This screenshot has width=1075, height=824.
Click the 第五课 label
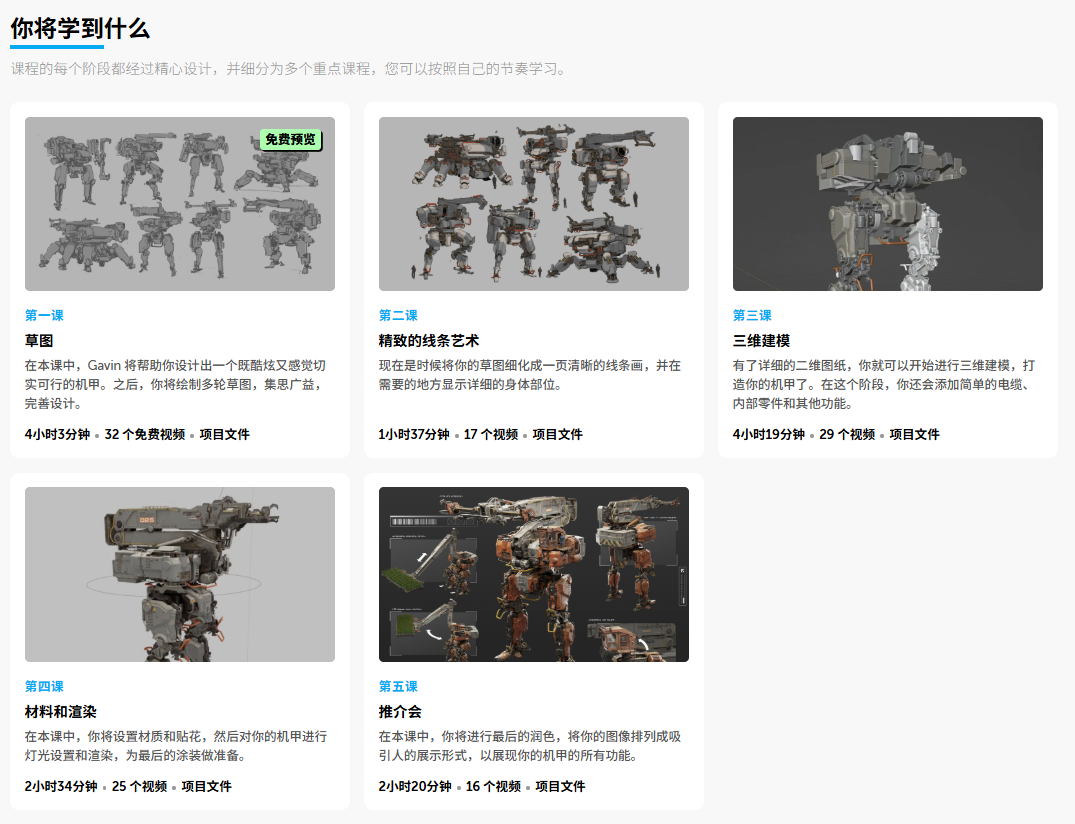tap(398, 686)
